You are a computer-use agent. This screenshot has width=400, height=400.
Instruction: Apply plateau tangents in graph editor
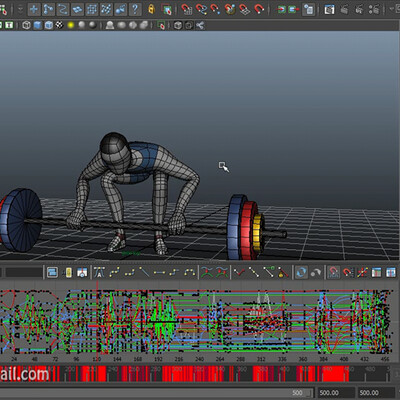190,272
